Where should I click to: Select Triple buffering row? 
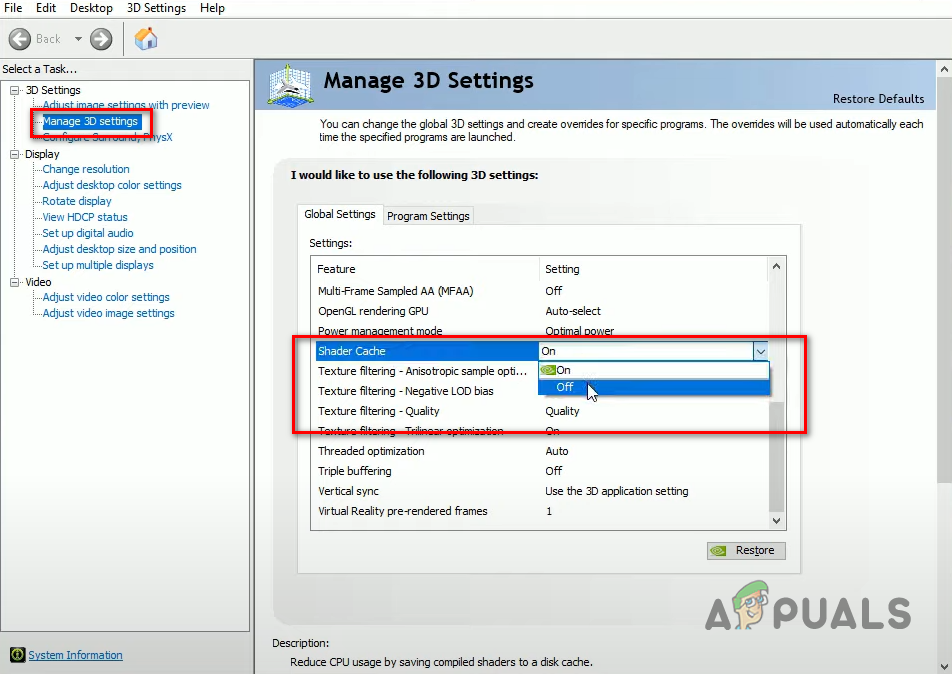542,471
